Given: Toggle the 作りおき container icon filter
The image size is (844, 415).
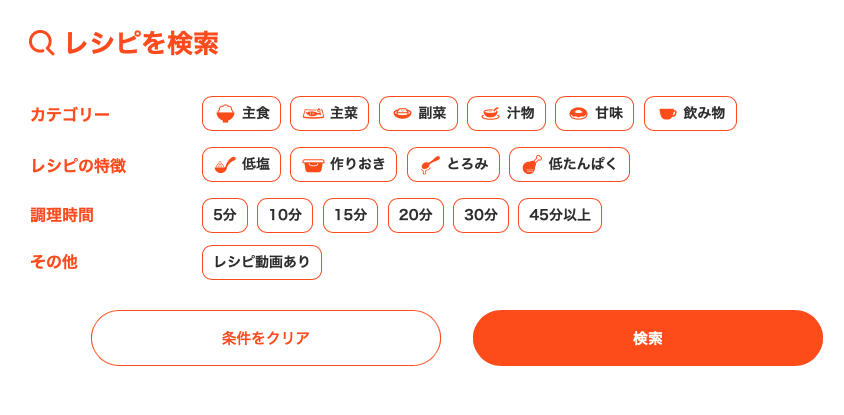Looking at the screenshot, I should coord(313,165).
